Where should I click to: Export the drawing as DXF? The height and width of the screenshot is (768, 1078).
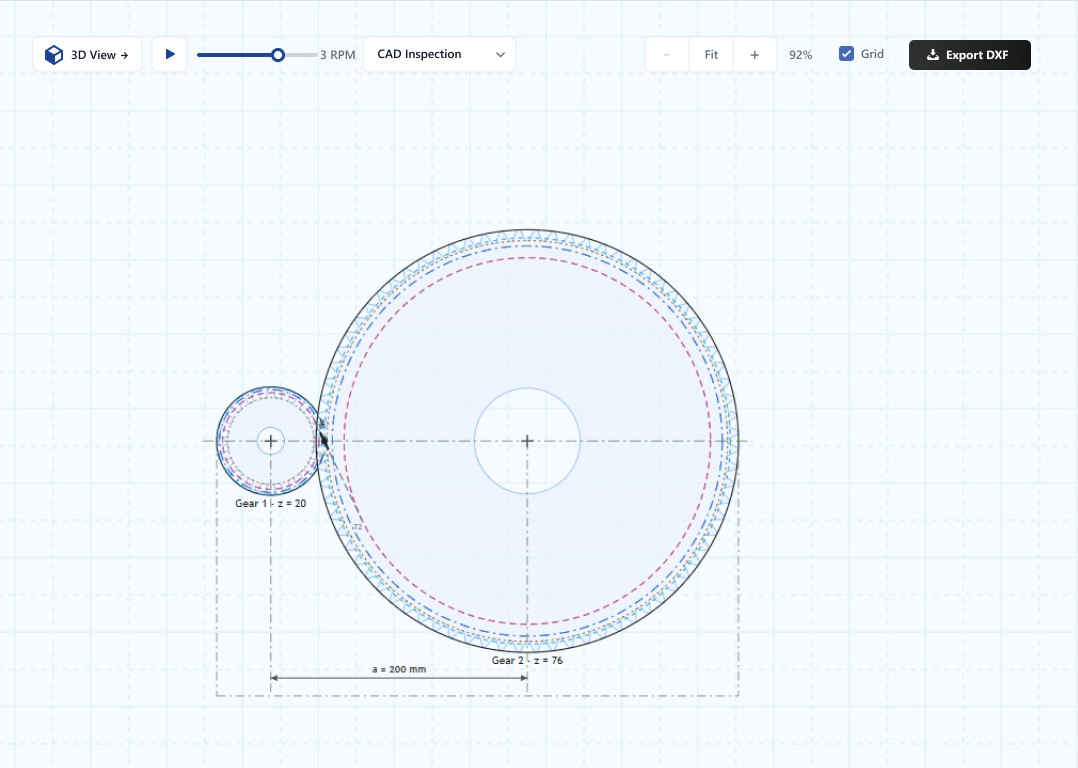pyautogui.click(x=969, y=55)
